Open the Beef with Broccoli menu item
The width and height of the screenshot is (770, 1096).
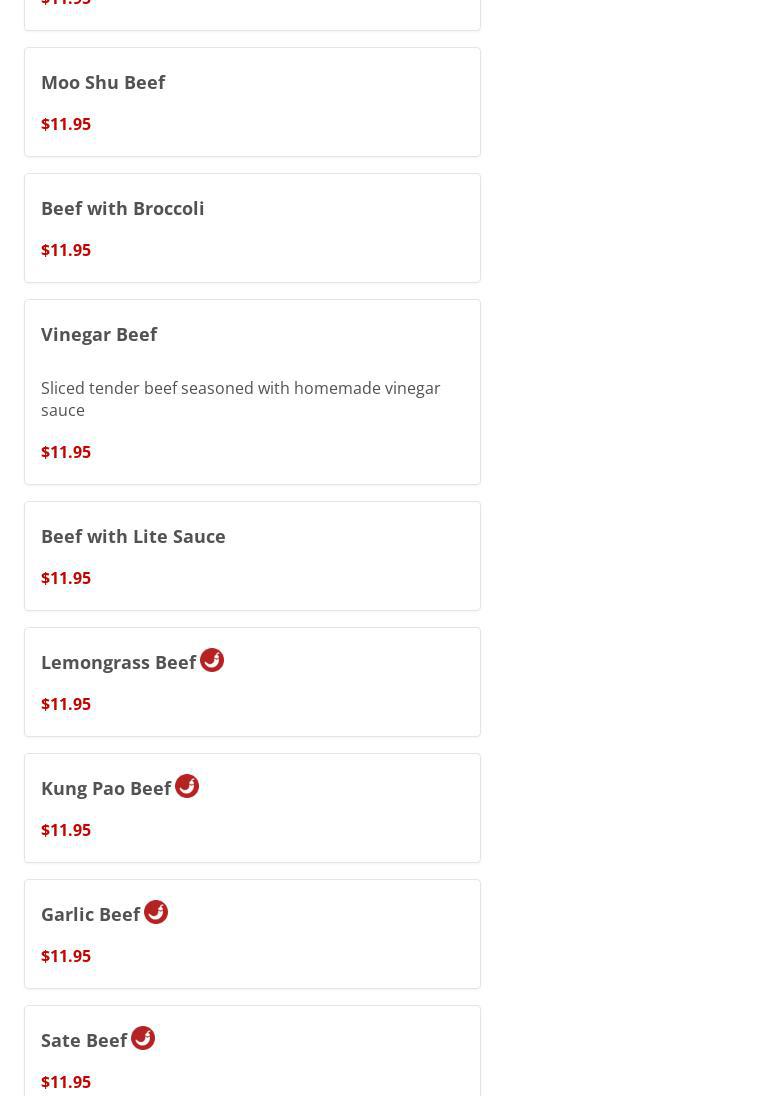click(123, 208)
